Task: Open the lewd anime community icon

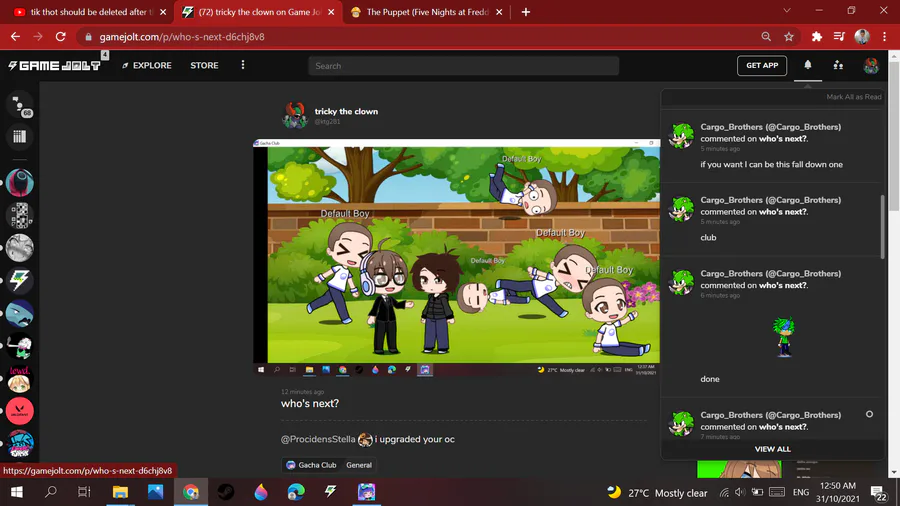Action: 20,379
